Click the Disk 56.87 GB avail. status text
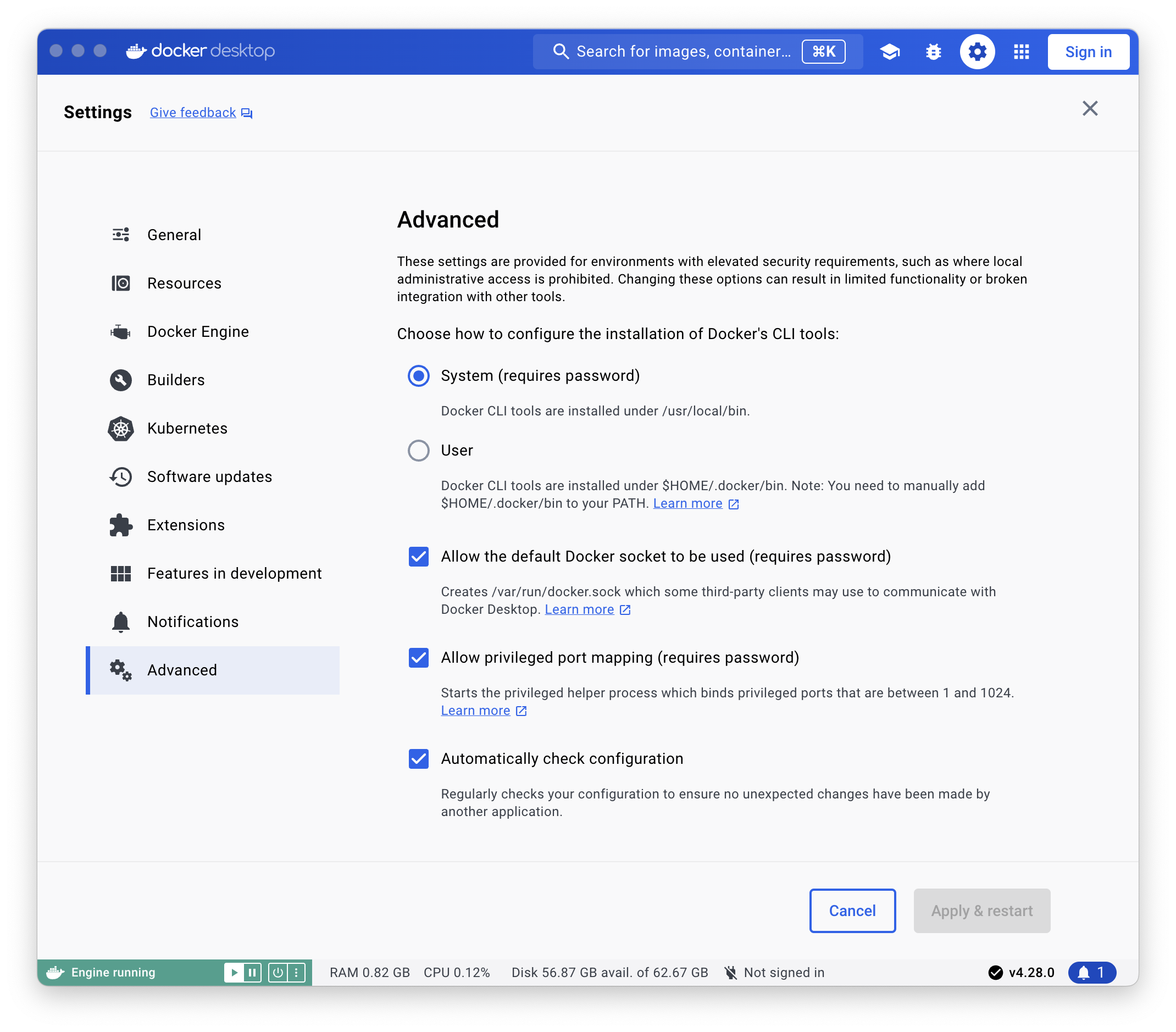This screenshot has height=1032, width=1176. [x=609, y=972]
